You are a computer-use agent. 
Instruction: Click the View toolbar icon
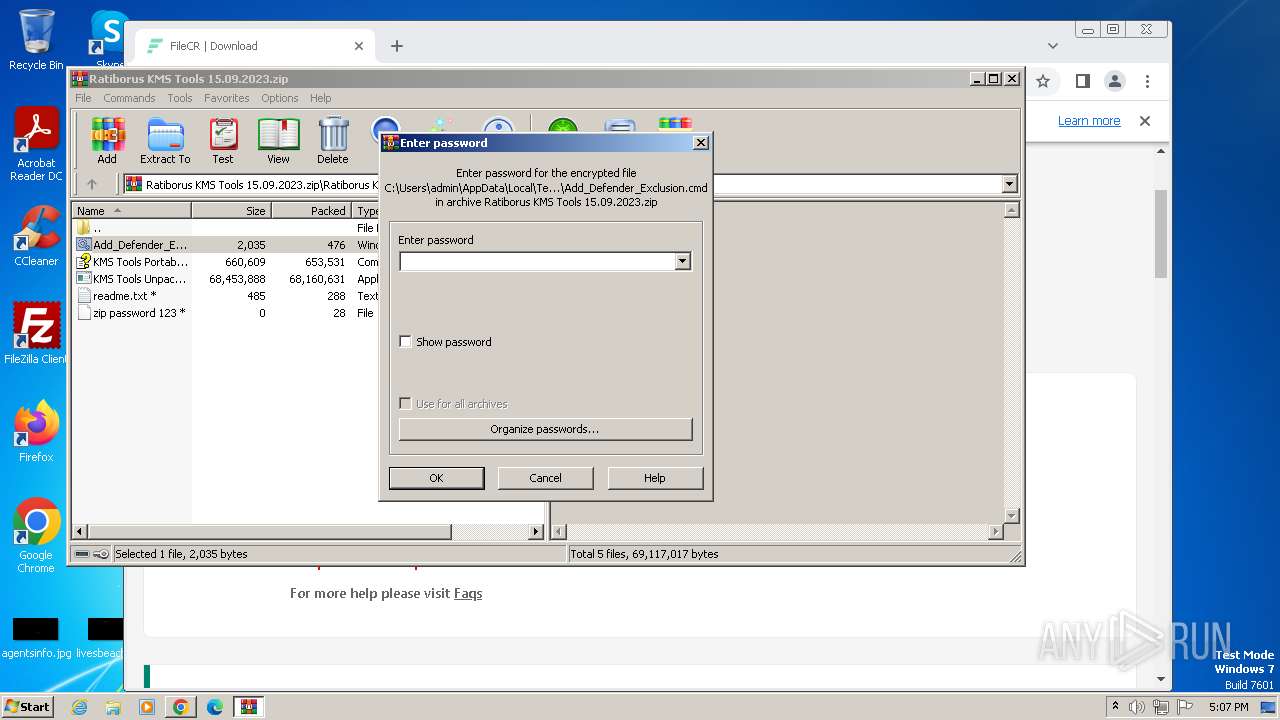coord(278,140)
